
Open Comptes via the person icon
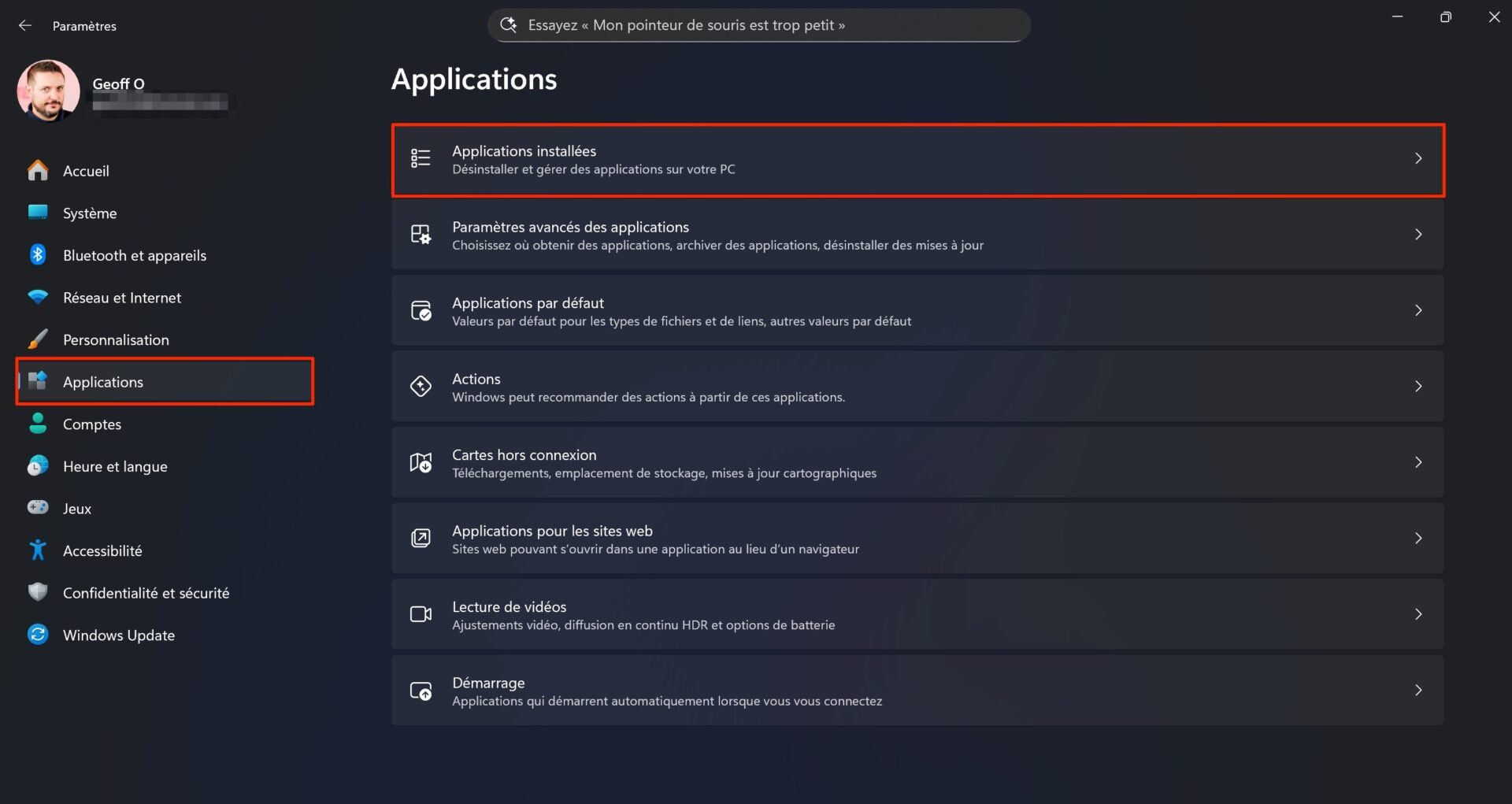[38, 424]
